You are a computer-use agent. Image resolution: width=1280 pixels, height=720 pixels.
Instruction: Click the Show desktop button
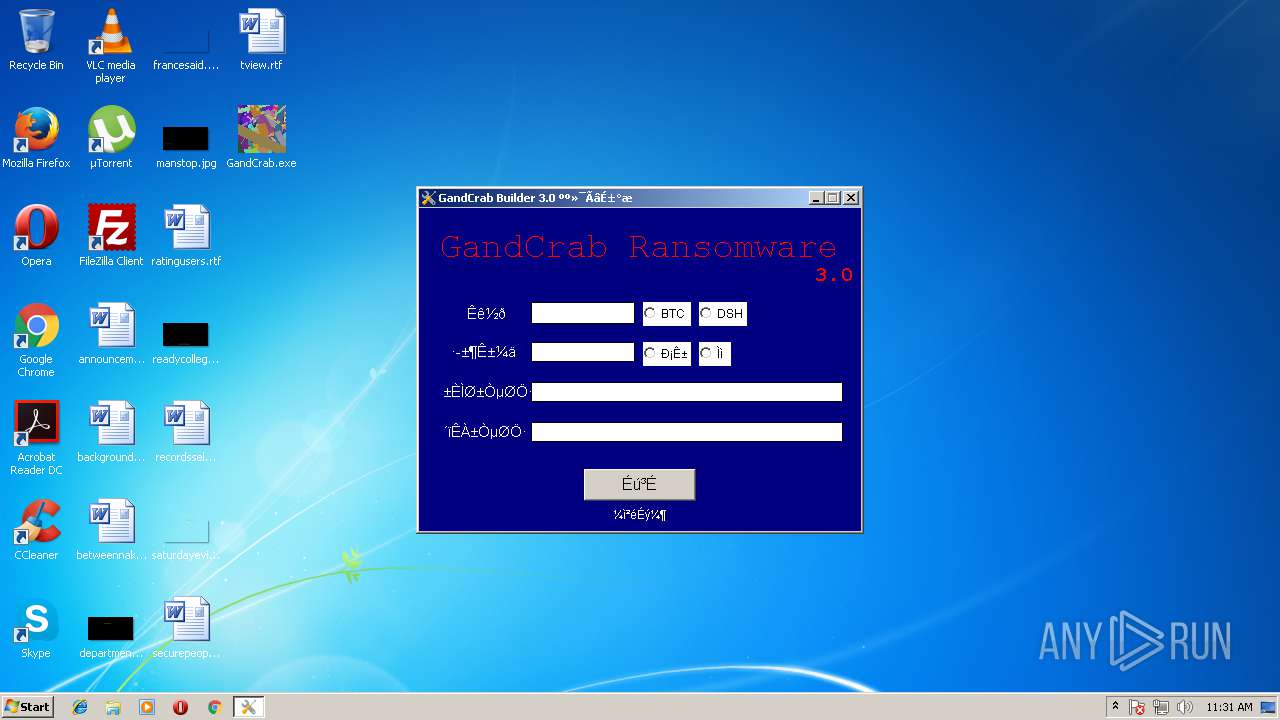1270,707
